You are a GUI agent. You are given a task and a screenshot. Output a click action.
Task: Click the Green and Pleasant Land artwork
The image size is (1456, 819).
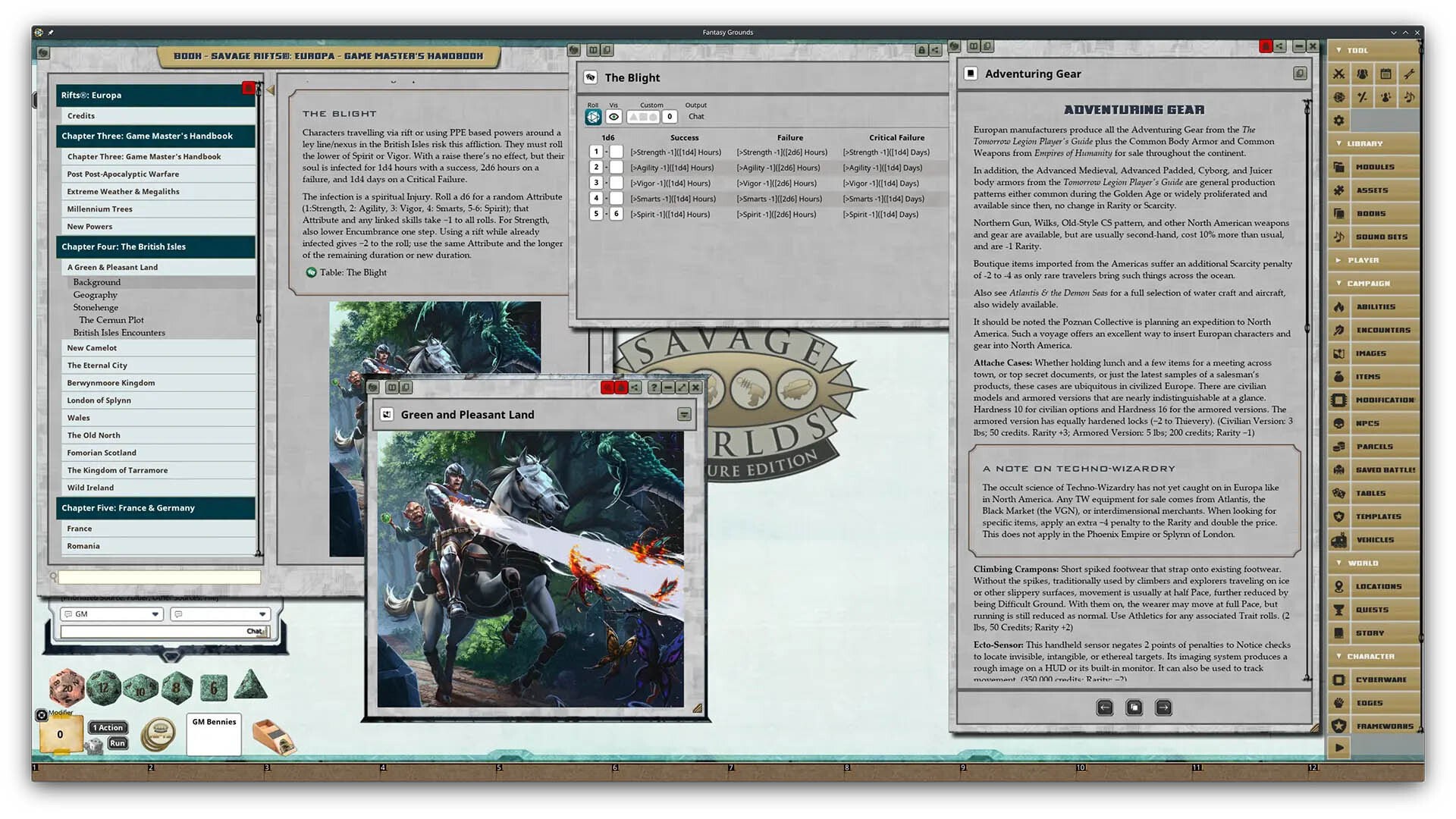(x=531, y=570)
